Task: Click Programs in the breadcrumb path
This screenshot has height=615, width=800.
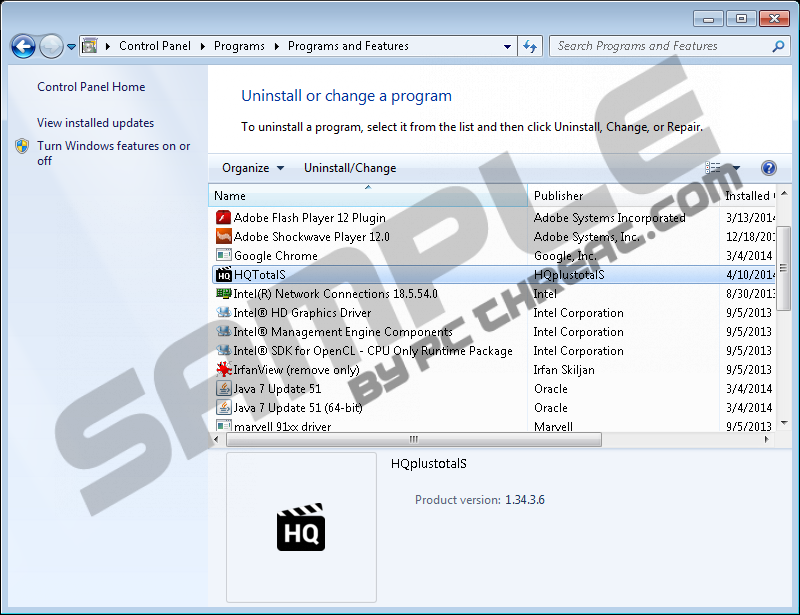Action: point(239,46)
